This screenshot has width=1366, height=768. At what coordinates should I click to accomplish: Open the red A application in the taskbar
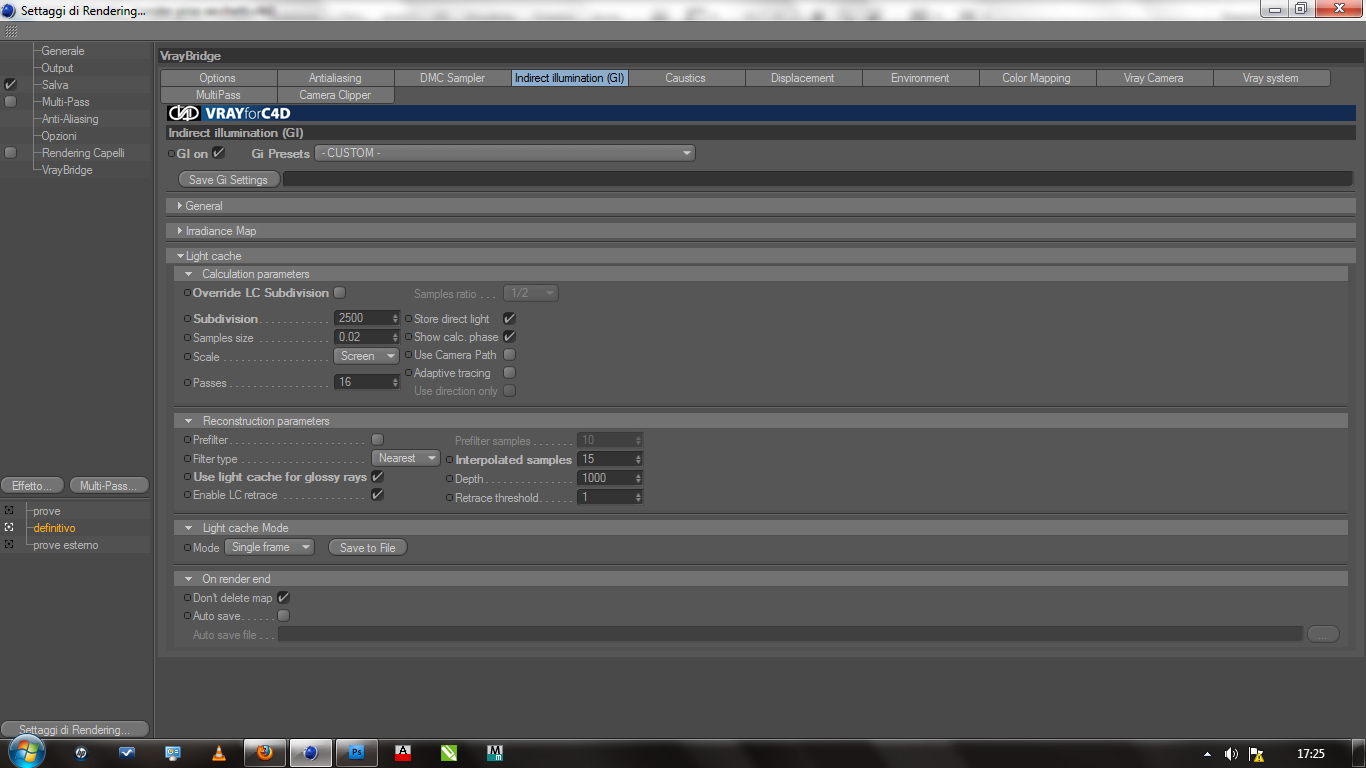click(403, 753)
